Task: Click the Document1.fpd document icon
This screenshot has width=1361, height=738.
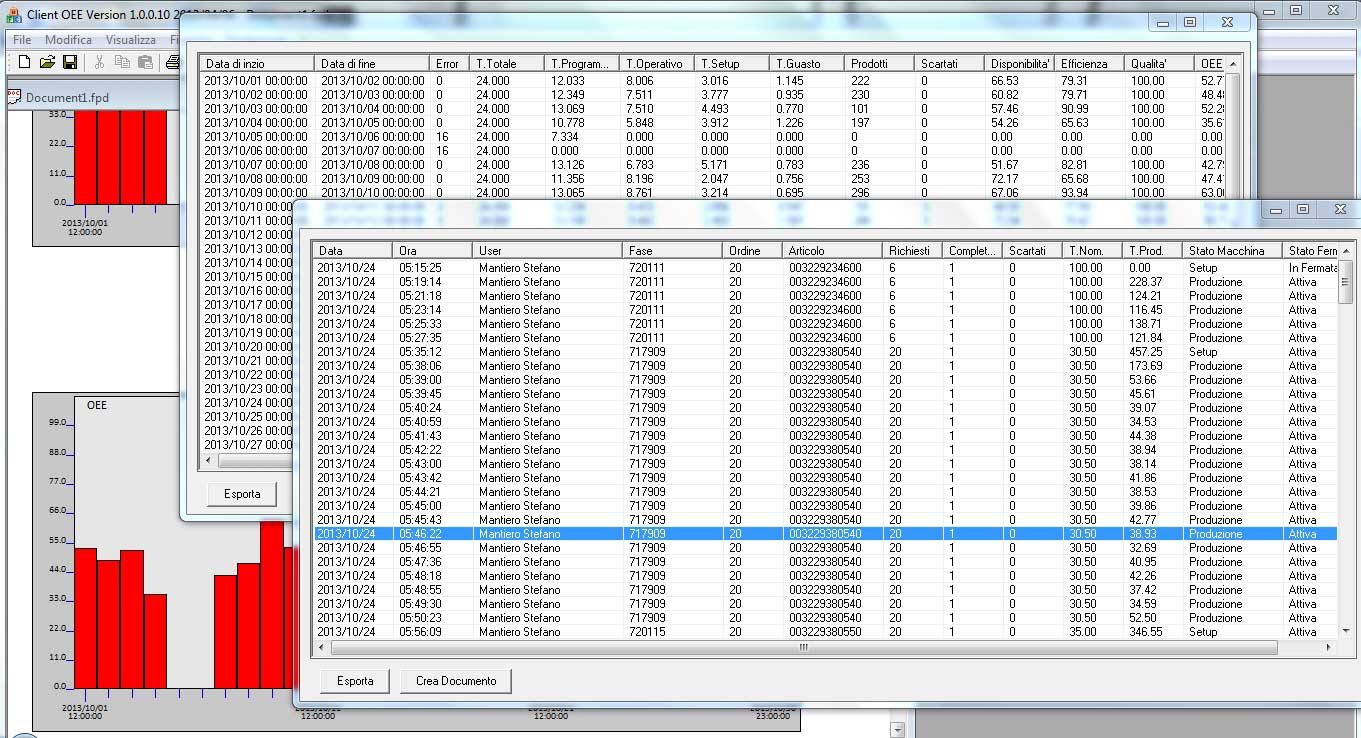Action: click(x=14, y=96)
